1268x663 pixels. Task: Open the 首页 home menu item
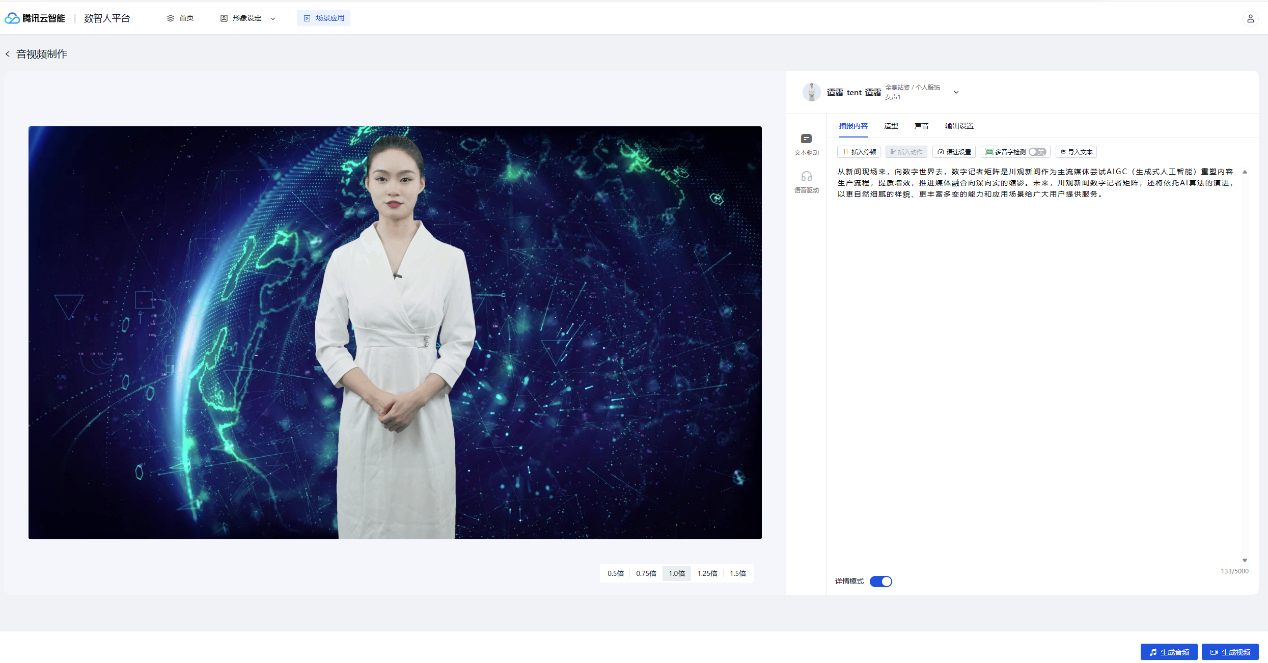180,18
